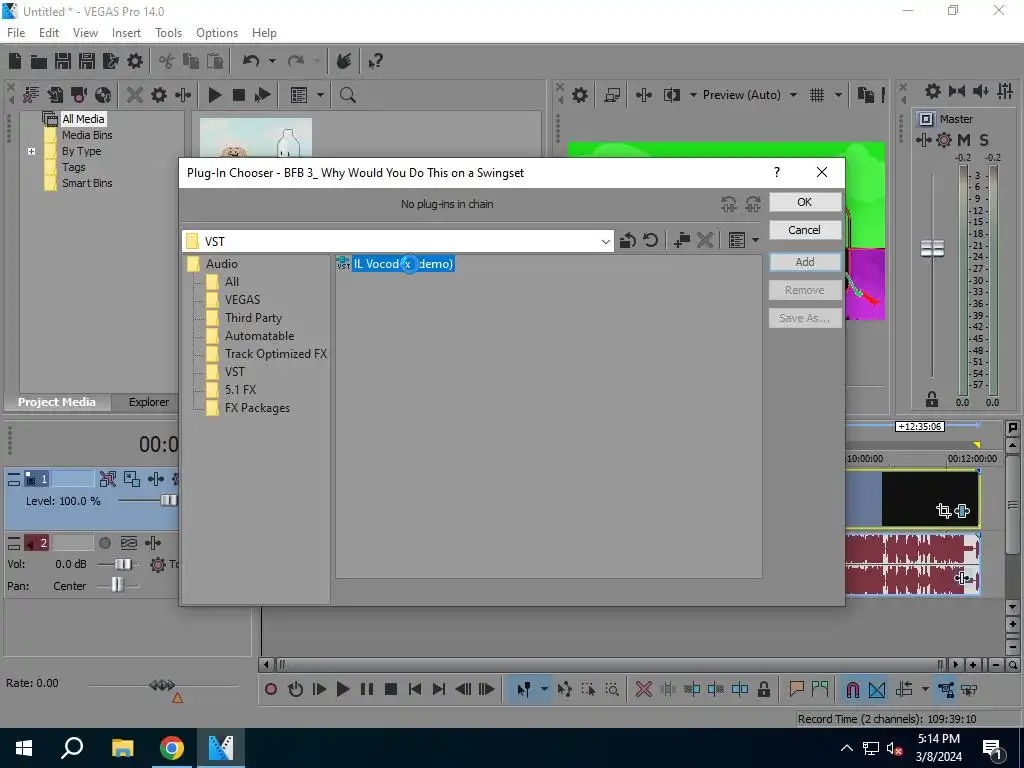Image resolution: width=1024 pixels, height=768 pixels.
Task: Click track 2 Track FX gear icon
Action: (157, 564)
